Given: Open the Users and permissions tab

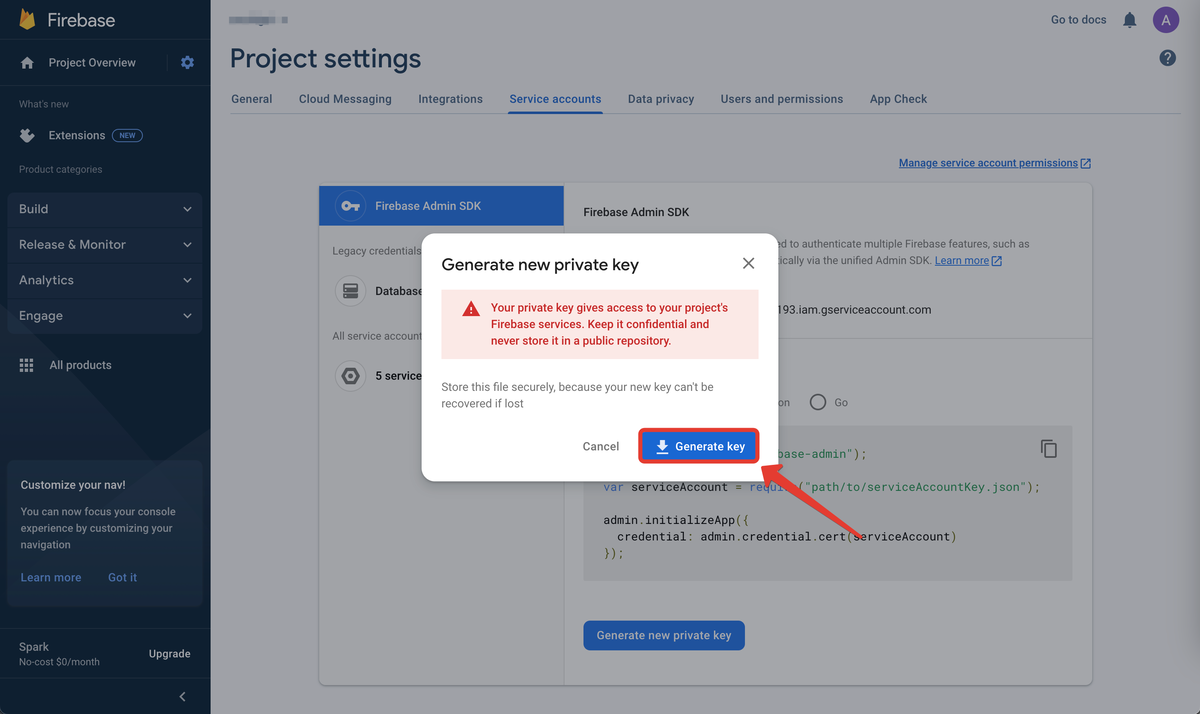Looking at the screenshot, I should click(782, 99).
